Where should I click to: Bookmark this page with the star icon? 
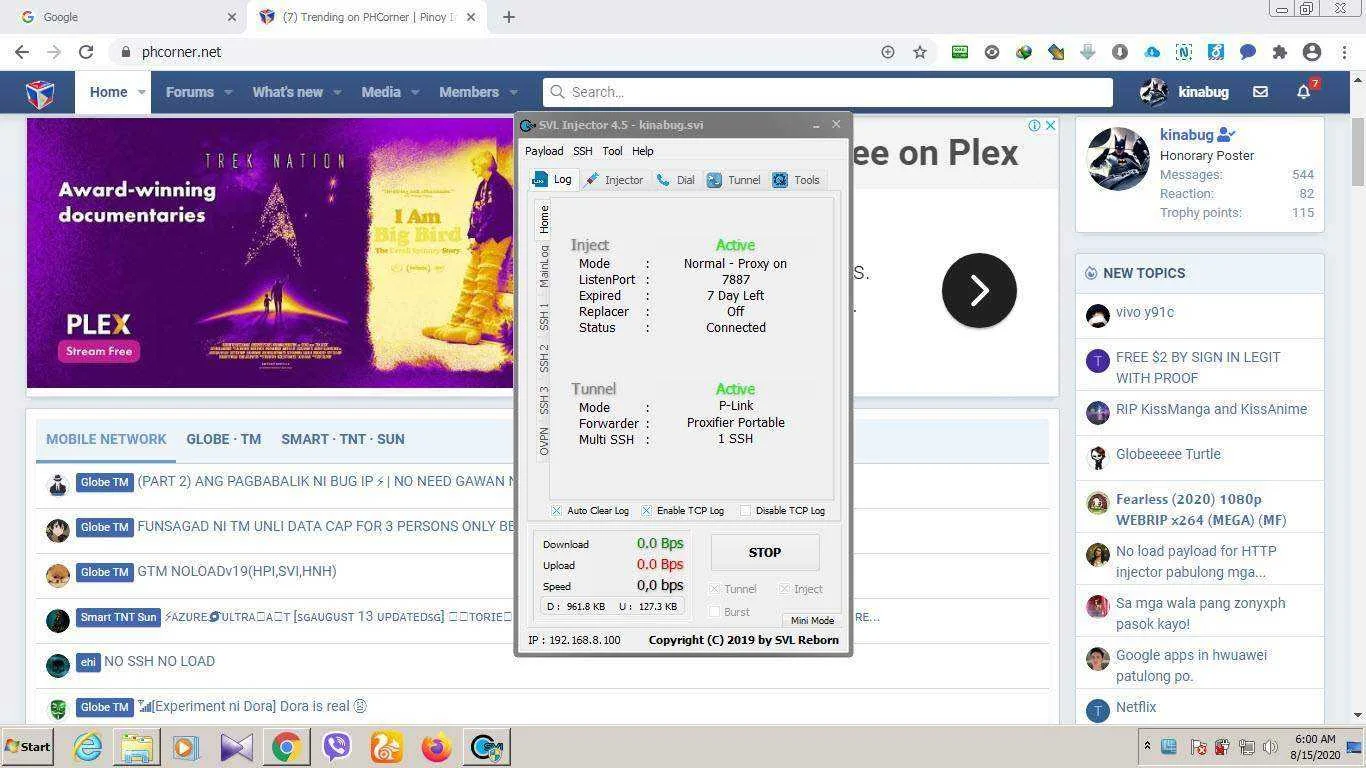[920, 52]
